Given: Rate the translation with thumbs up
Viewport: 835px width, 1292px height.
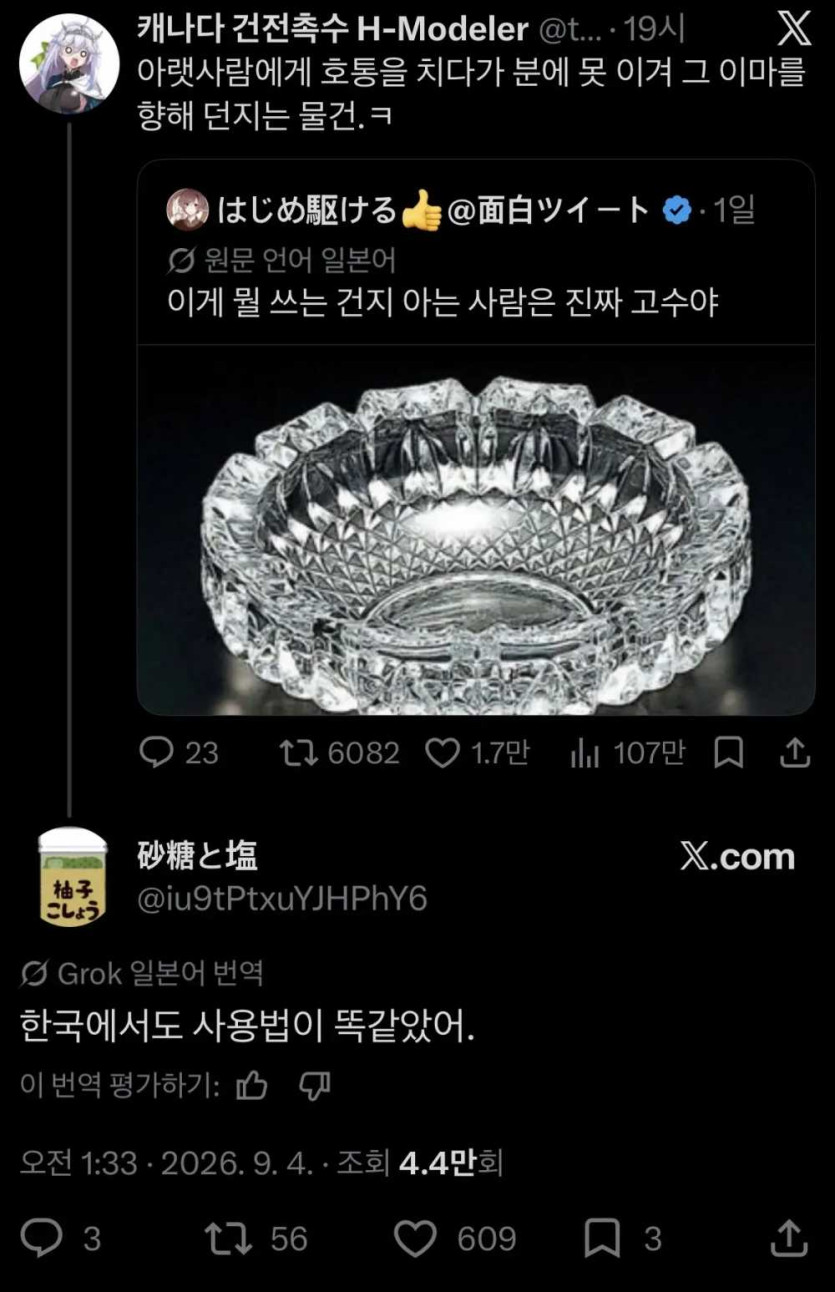Looking at the screenshot, I should click(252, 1085).
